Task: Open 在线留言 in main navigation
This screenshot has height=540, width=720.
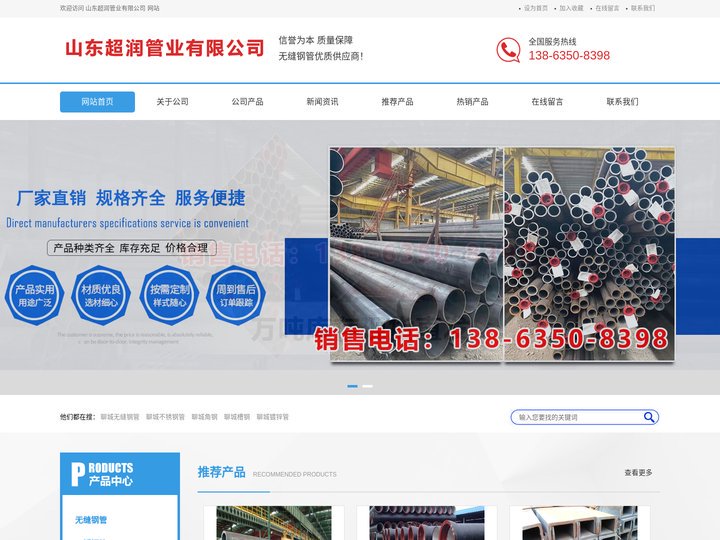Action: coord(547,101)
